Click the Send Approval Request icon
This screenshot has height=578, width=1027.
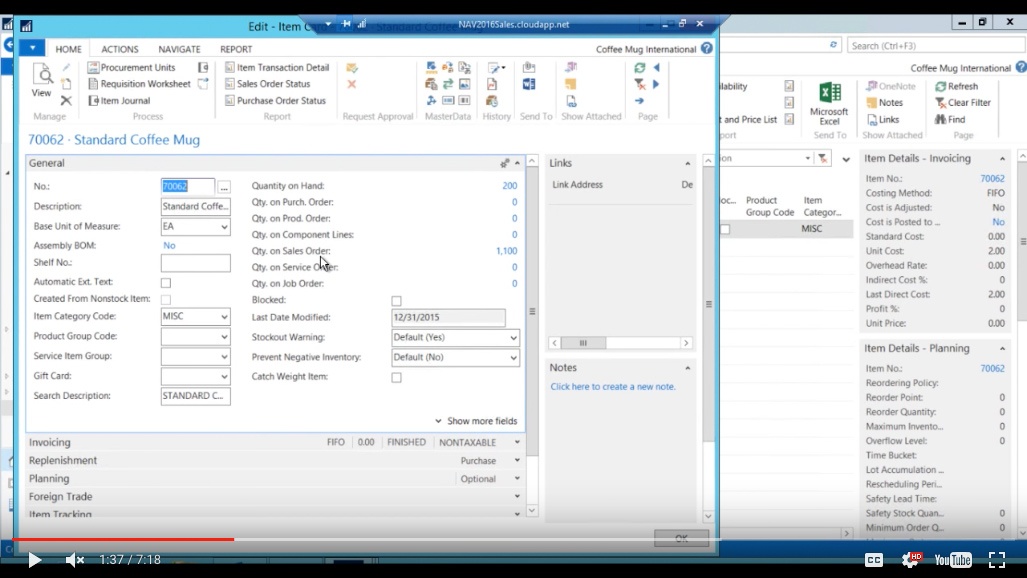[352, 67]
